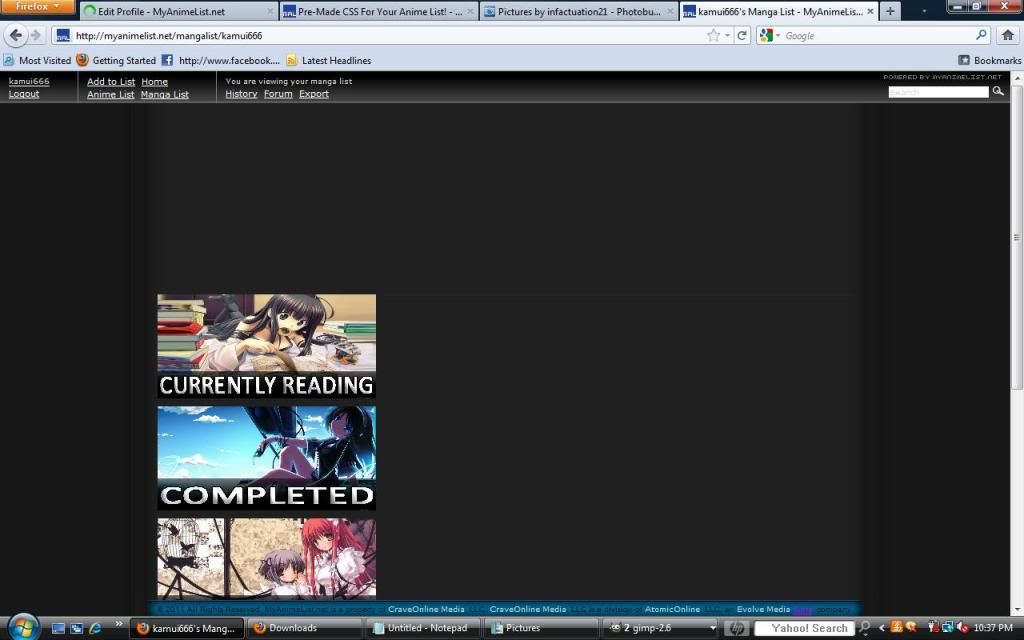
Task: View the list History link
Action: pyautogui.click(x=242, y=94)
